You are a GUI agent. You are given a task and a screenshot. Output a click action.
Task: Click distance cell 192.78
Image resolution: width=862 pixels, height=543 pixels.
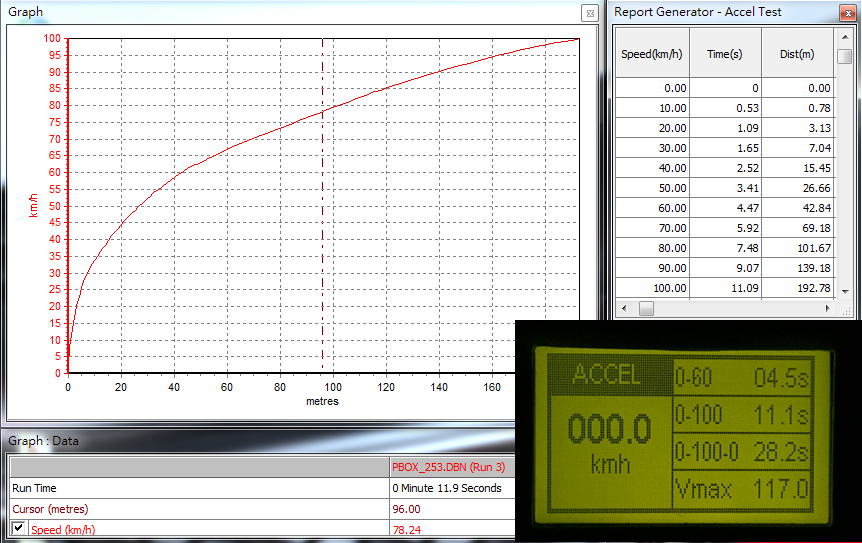click(798, 288)
